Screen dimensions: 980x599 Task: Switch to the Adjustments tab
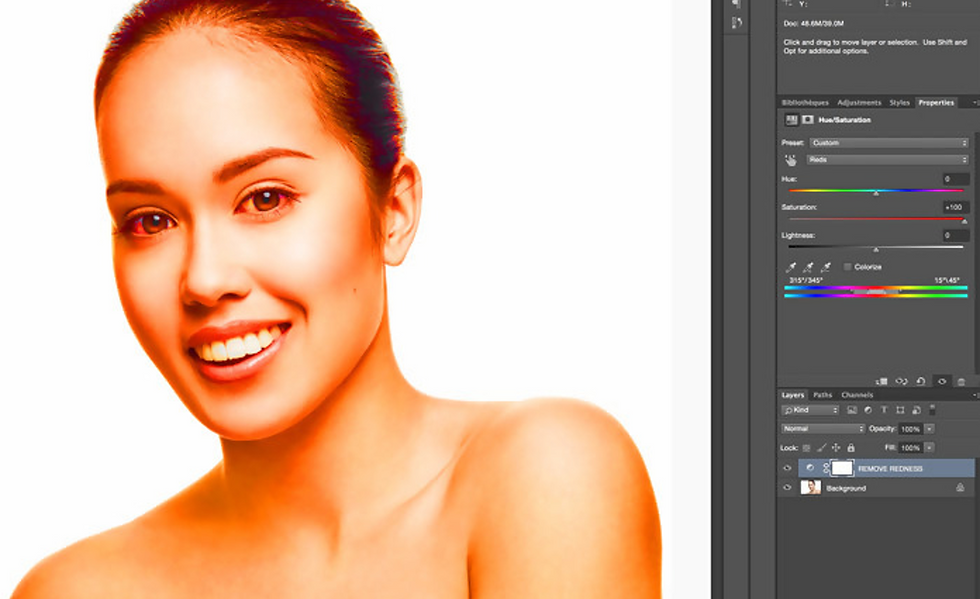pos(859,103)
